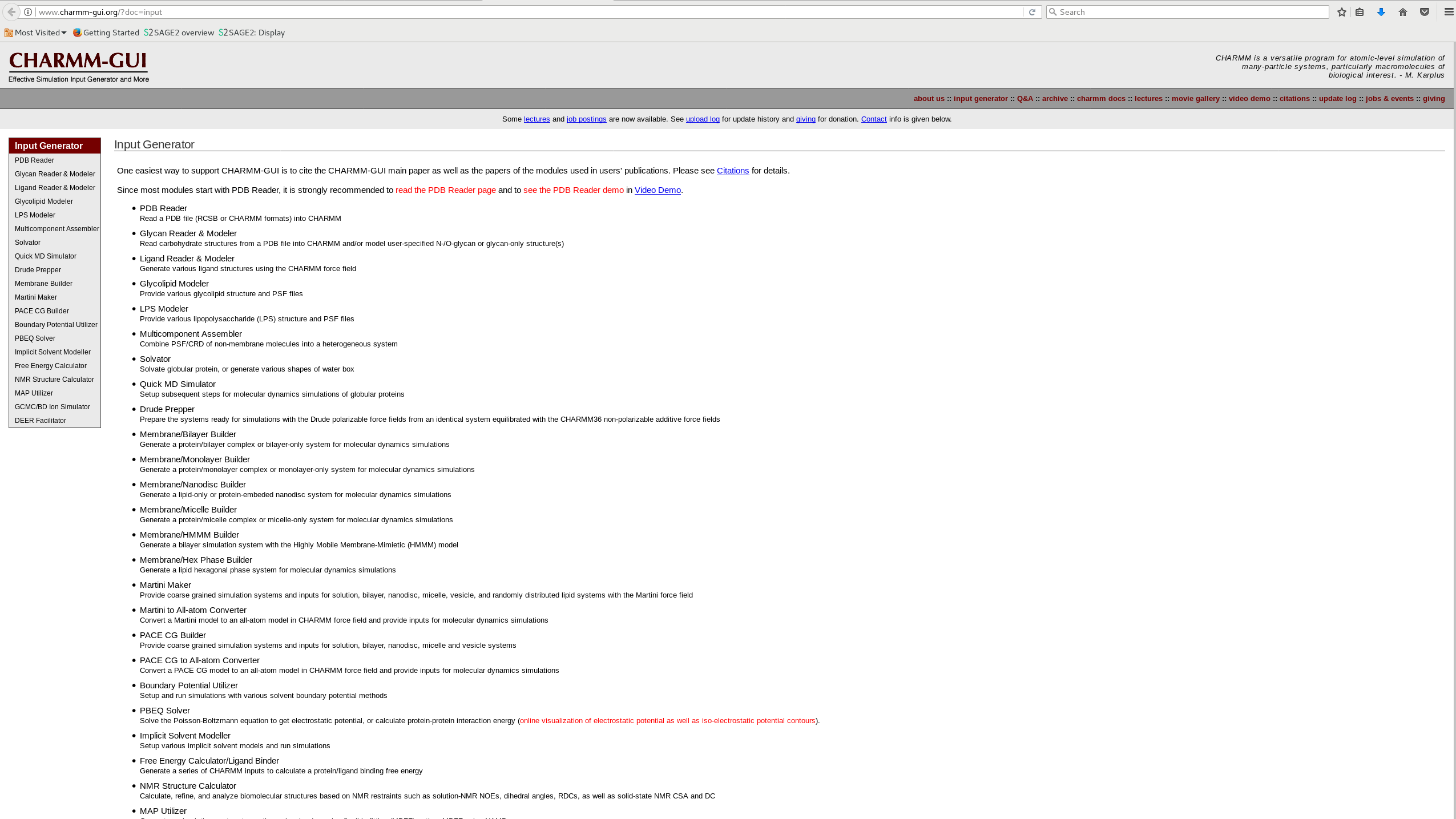
Task: Click see the PDB Reader demo link
Action: click(574, 190)
